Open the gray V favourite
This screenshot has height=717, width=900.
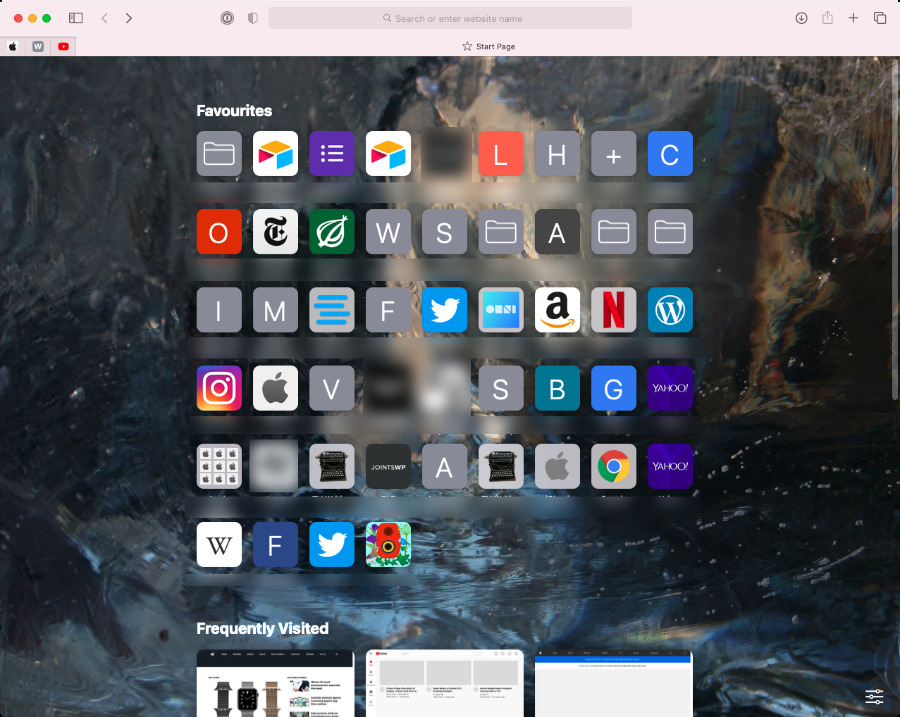pyautogui.click(x=332, y=388)
